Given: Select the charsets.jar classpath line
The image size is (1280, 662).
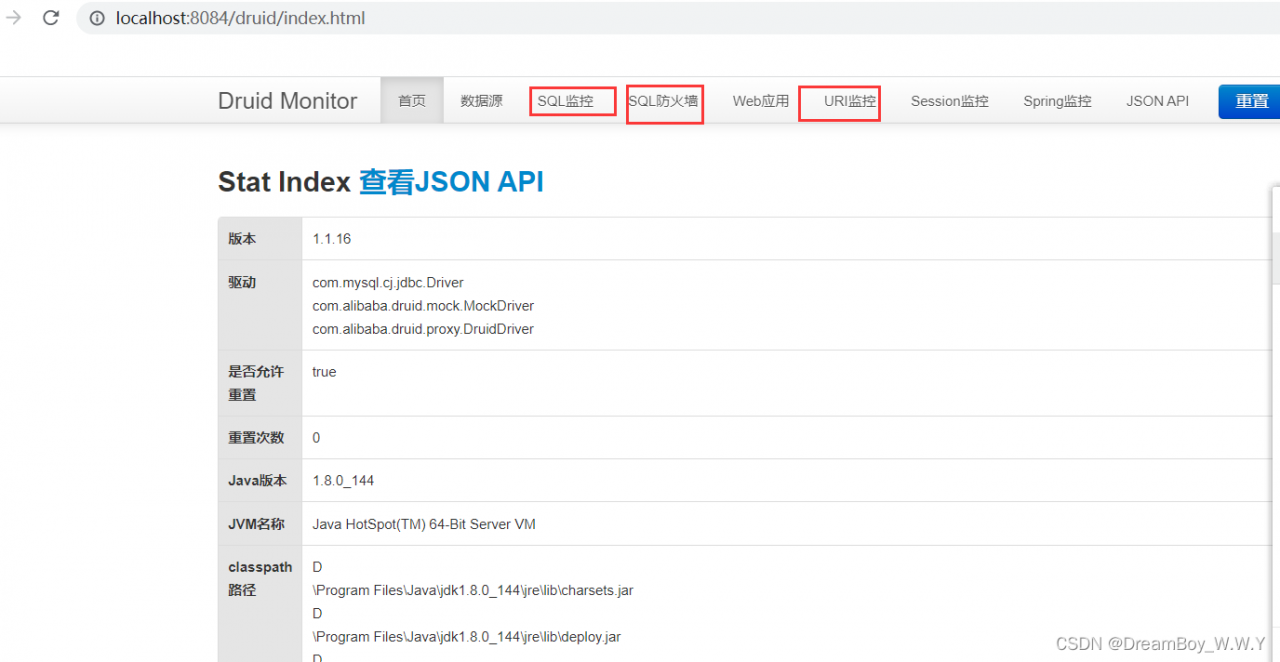Looking at the screenshot, I should [473, 590].
